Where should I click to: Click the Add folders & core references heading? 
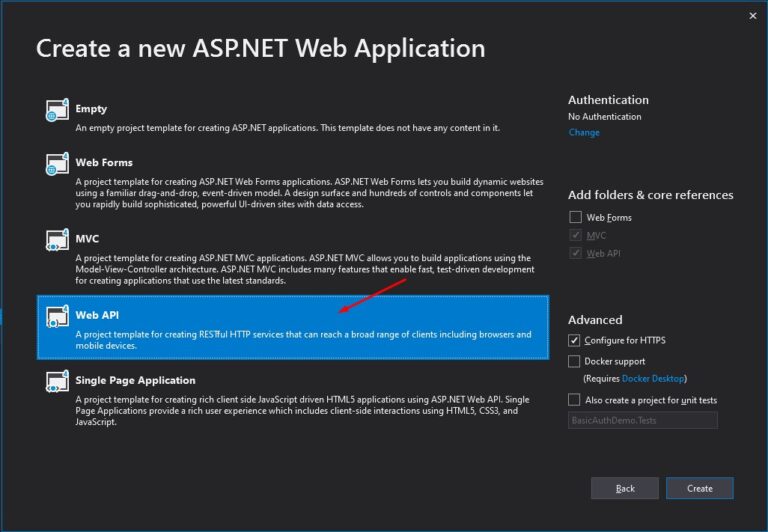[x=650, y=195]
